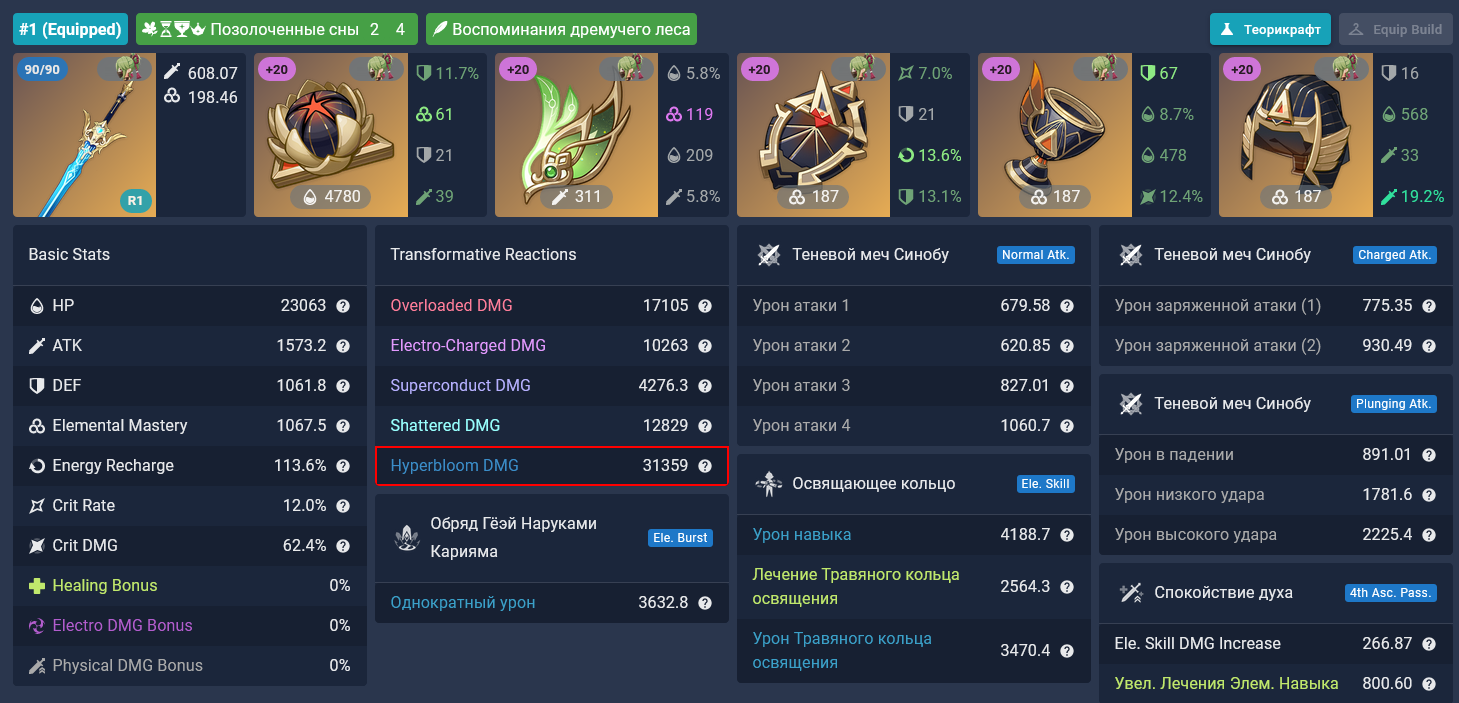Image resolution: width=1459 pixels, height=703 pixels.
Task: Open help icon for Однократный урон
Action: coord(705,603)
